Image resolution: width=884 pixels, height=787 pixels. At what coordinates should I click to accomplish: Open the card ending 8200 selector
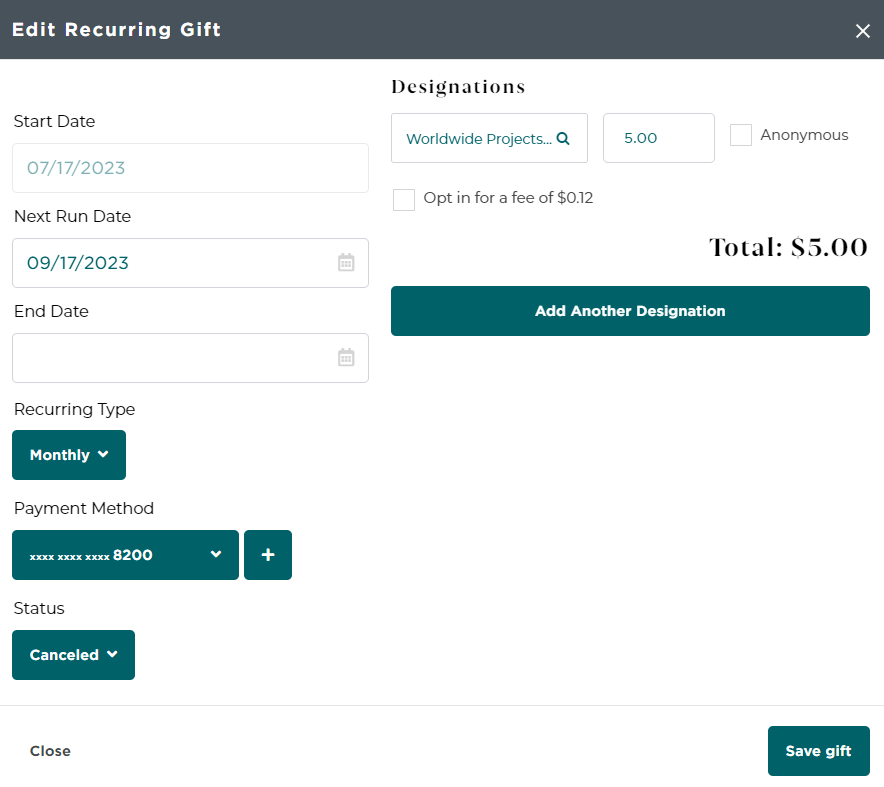[x=125, y=555]
